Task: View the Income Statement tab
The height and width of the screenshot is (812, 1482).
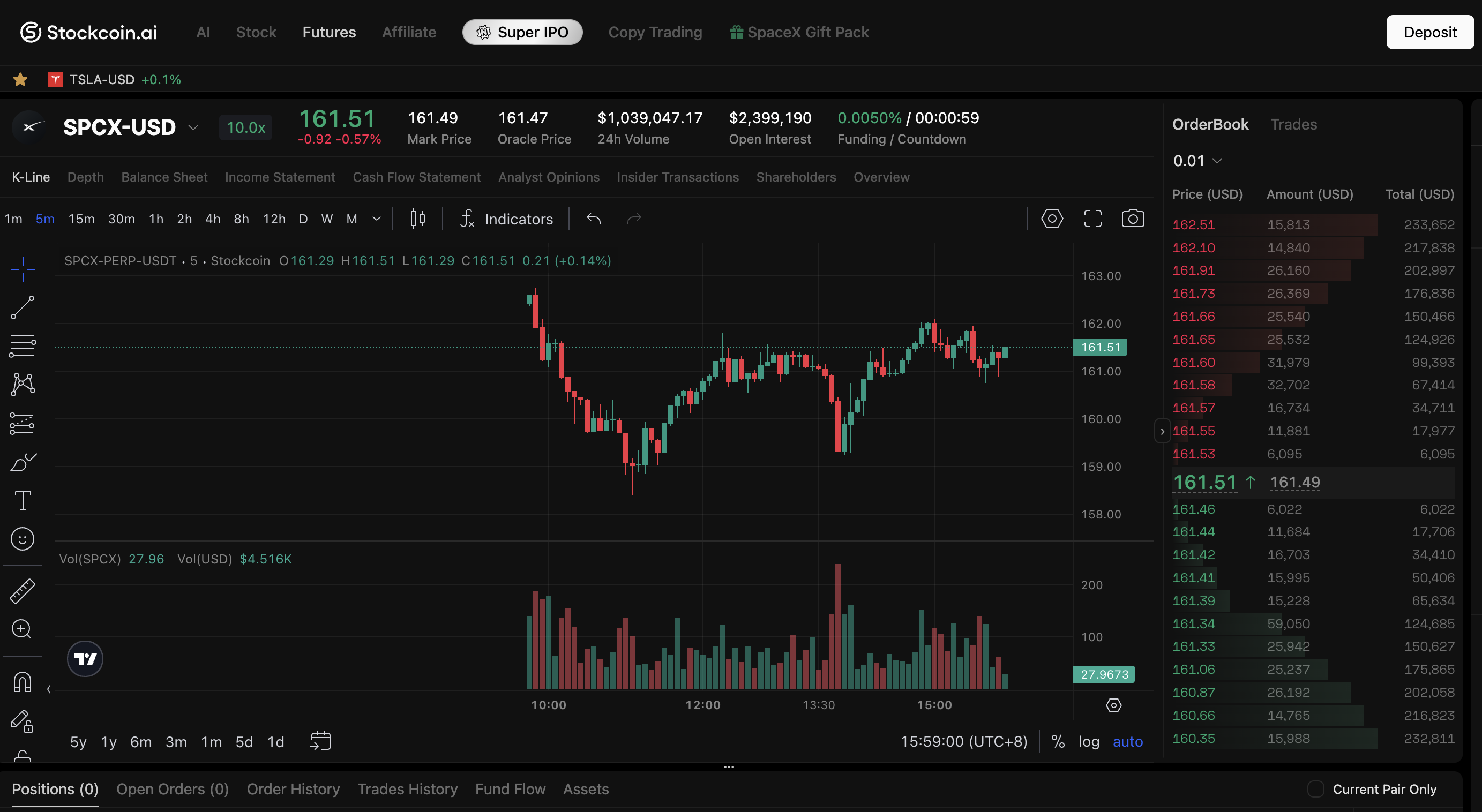Action: 280,177
